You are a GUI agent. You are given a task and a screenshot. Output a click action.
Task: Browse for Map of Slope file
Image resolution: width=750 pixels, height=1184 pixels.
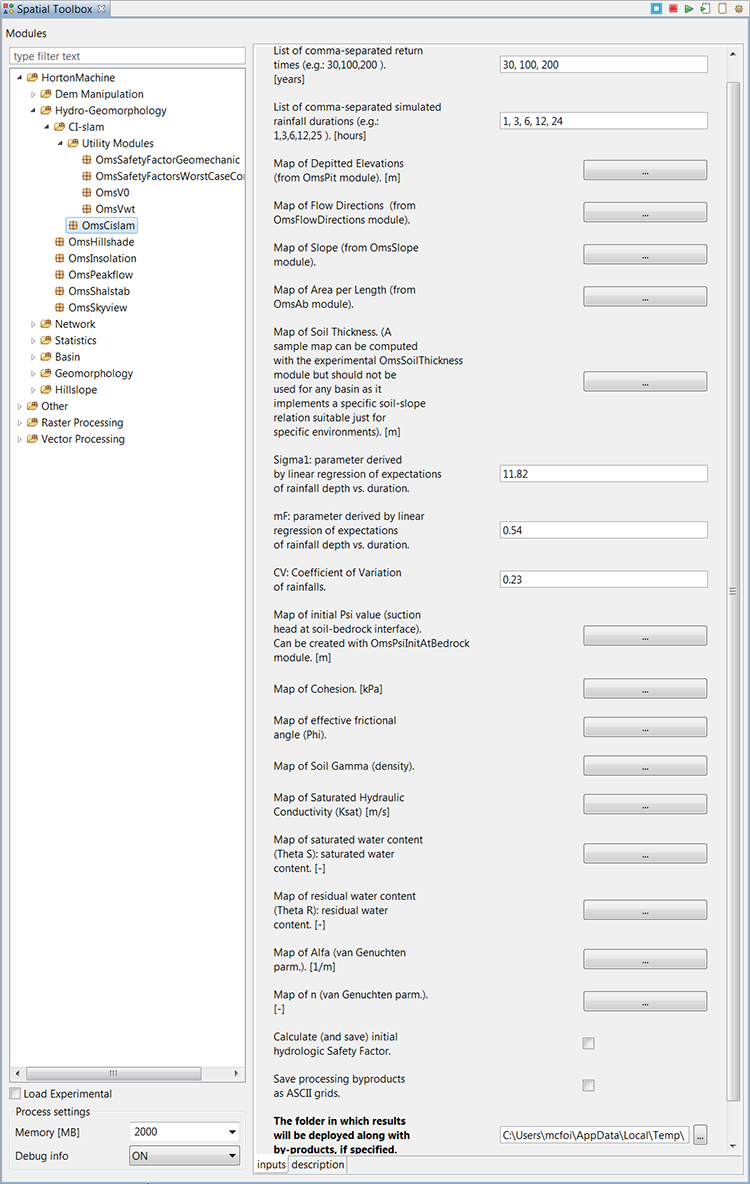pyautogui.click(x=645, y=255)
